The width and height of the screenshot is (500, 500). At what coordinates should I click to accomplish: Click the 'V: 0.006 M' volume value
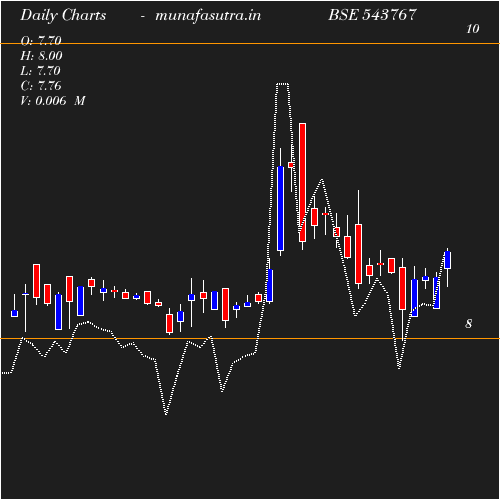pos(53,101)
